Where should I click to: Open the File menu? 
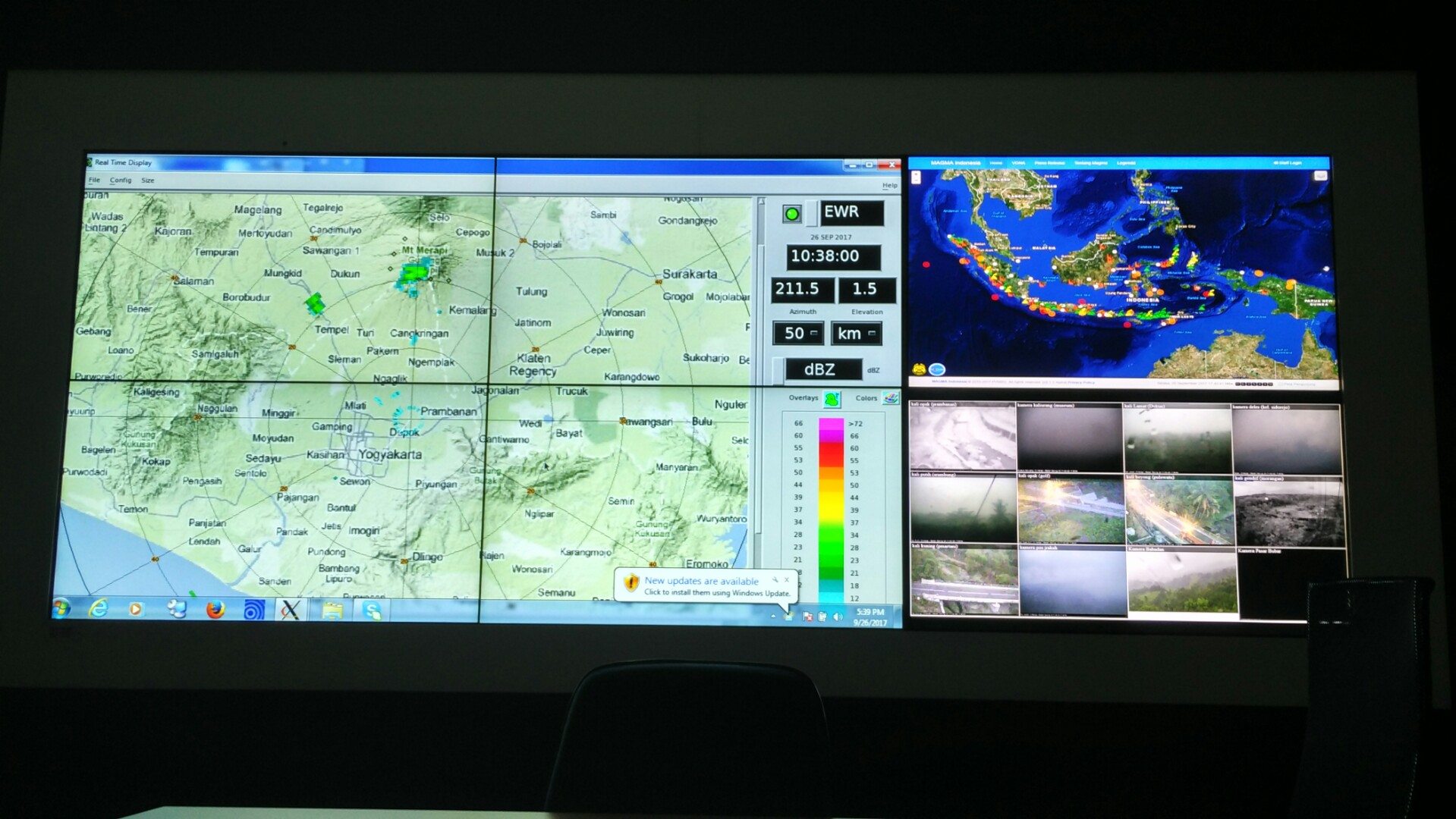[94, 180]
